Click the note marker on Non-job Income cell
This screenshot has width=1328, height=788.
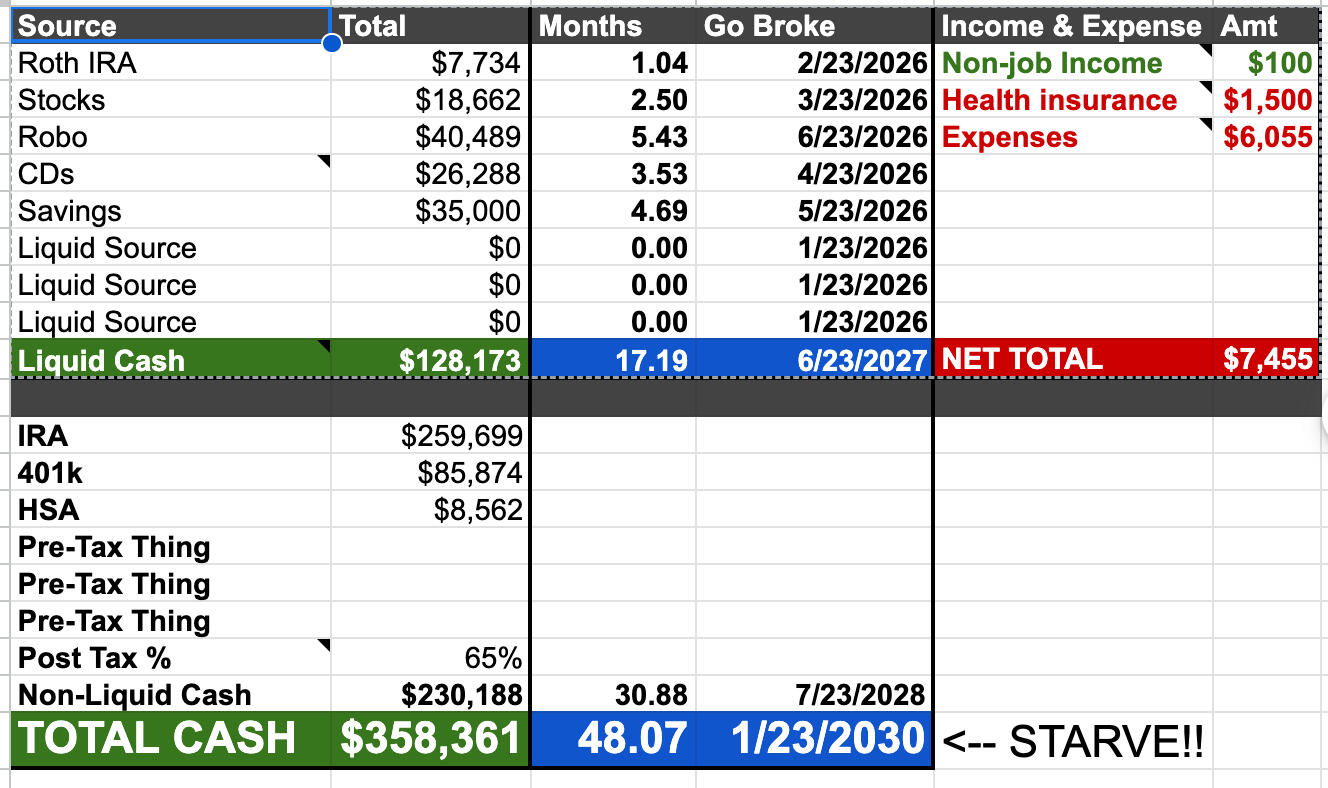pyautogui.click(x=1207, y=50)
